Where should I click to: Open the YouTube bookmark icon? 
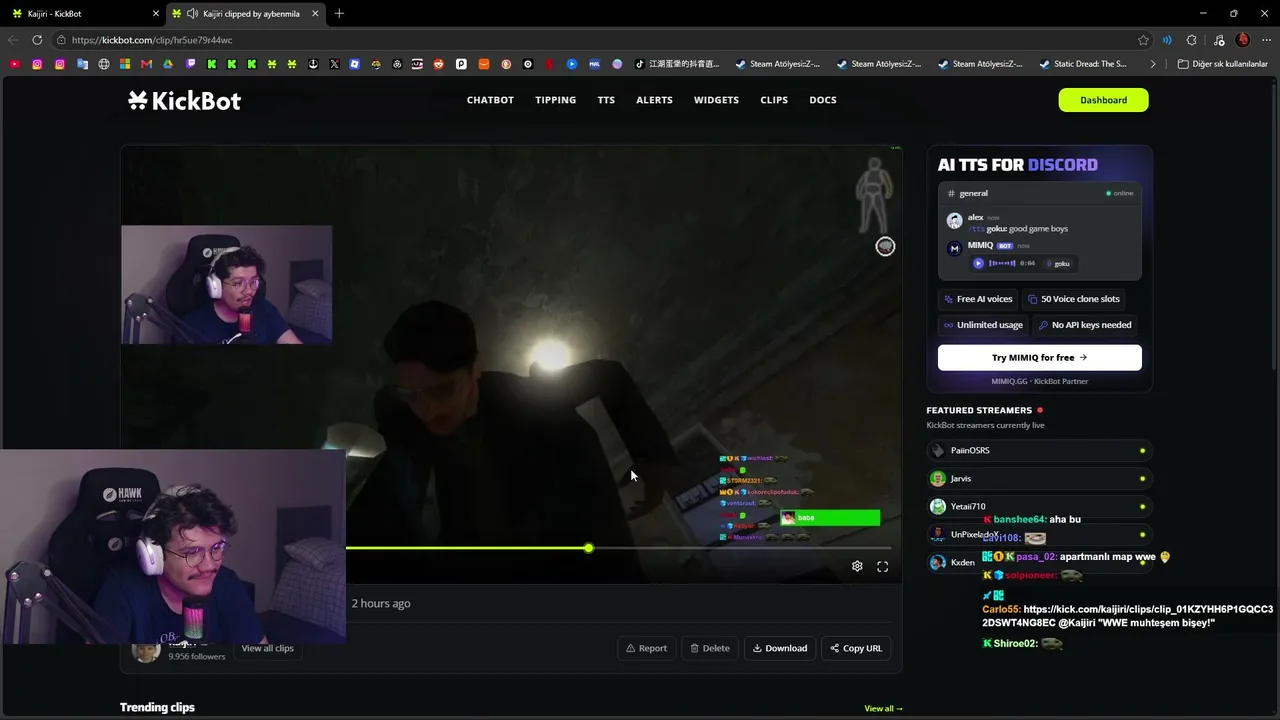(x=14, y=64)
